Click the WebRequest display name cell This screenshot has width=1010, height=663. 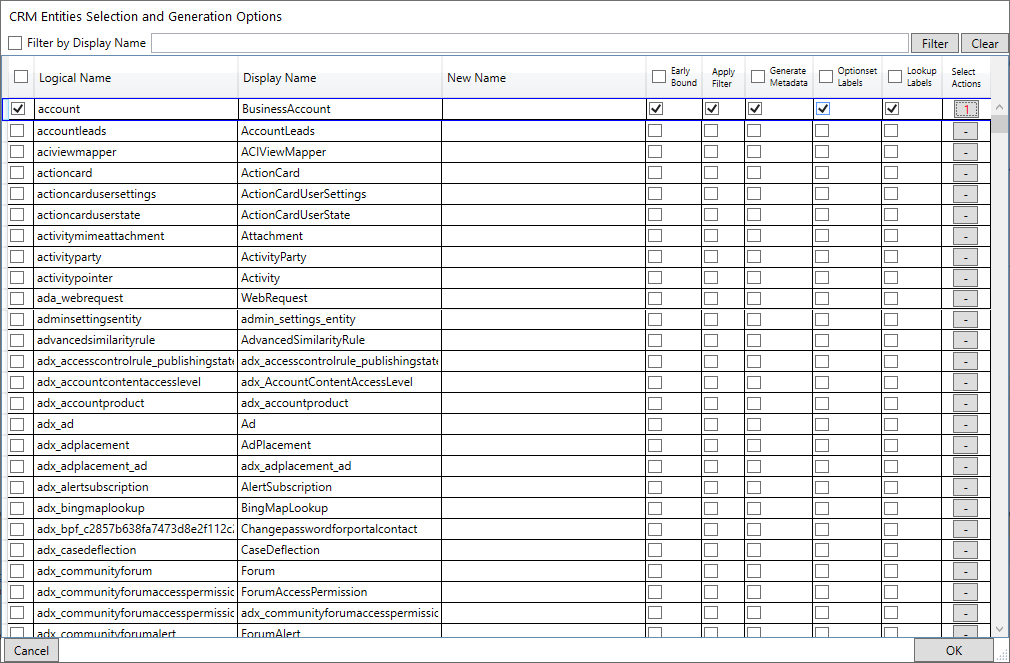339,298
